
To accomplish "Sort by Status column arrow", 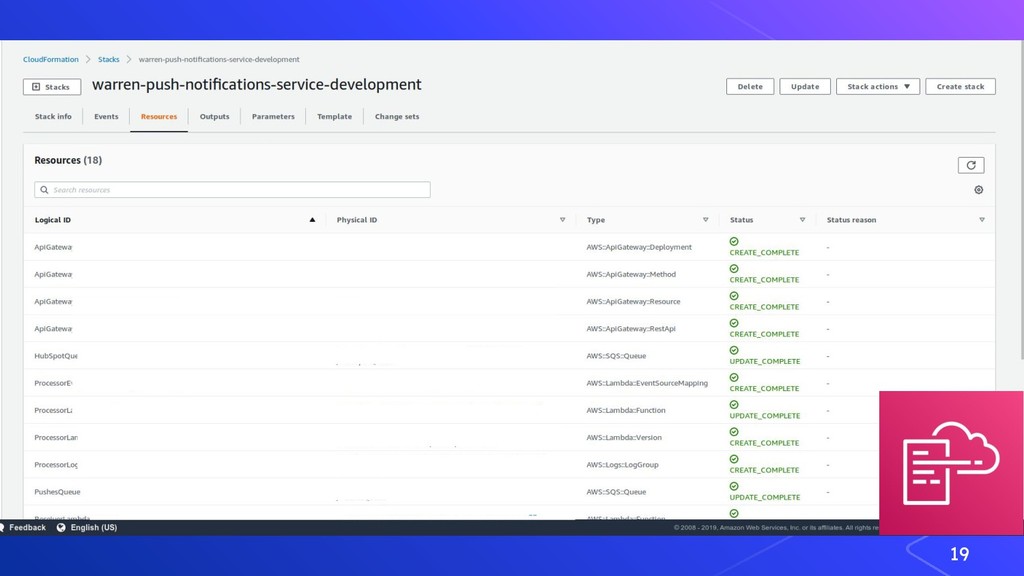I will tap(803, 220).
